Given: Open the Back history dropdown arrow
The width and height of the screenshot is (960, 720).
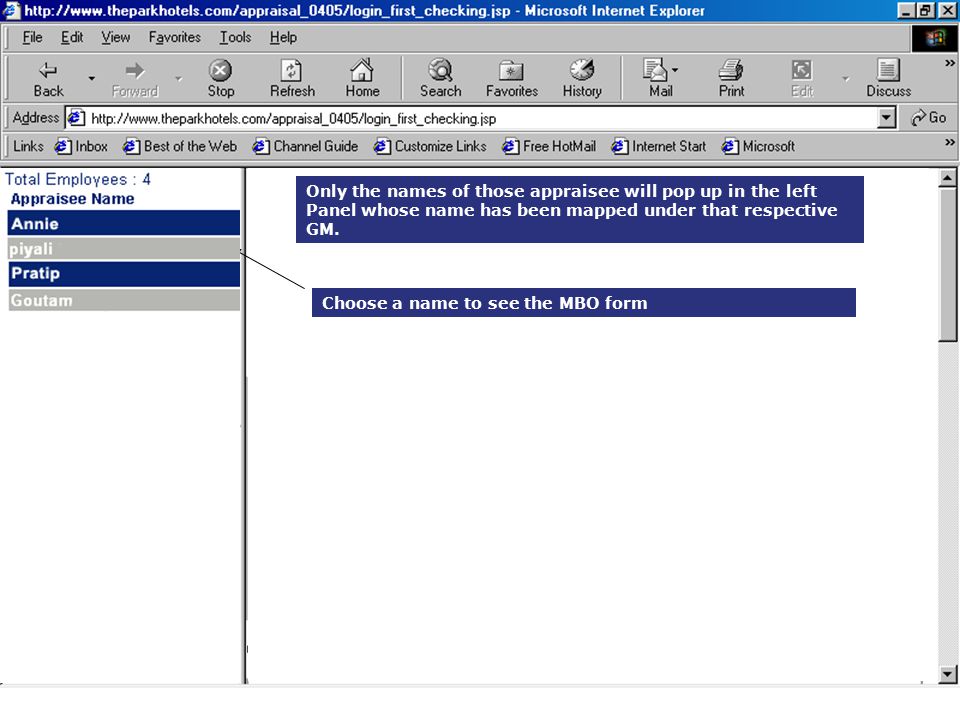Looking at the screenshot, I should (x=91, y=78).
